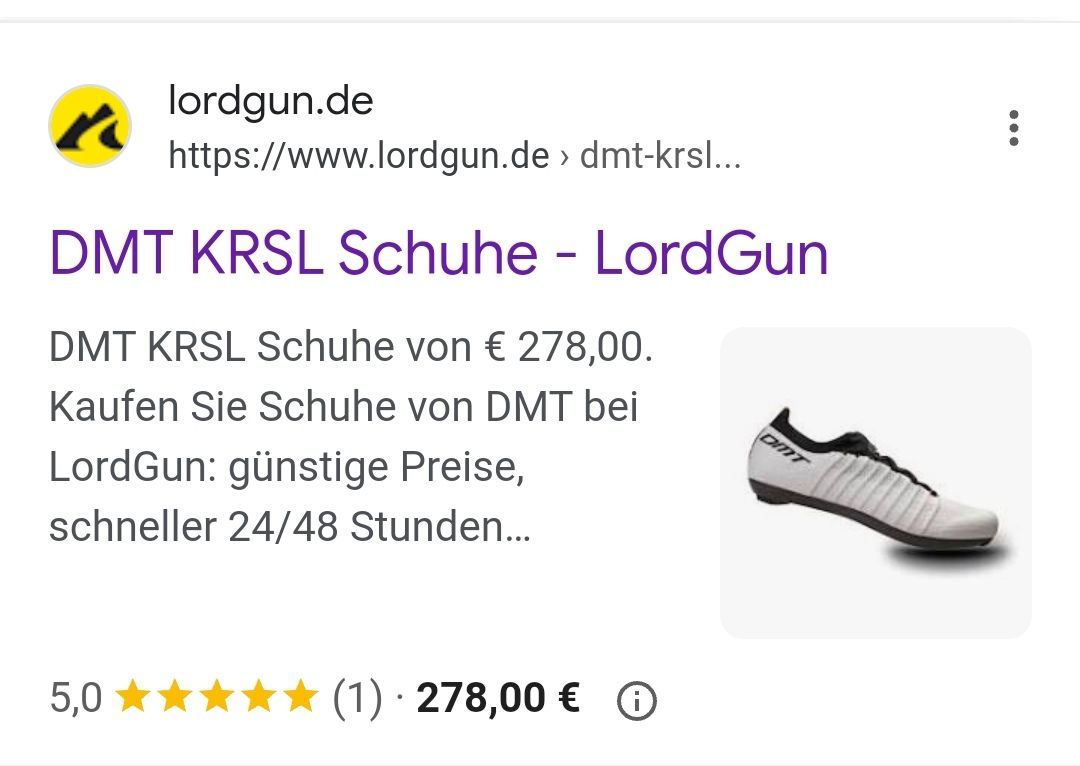Click the (1) review count
Image resolution: width=1080 pixels, height=766 pixels.
pyautogui.click(x=357, y=698)
